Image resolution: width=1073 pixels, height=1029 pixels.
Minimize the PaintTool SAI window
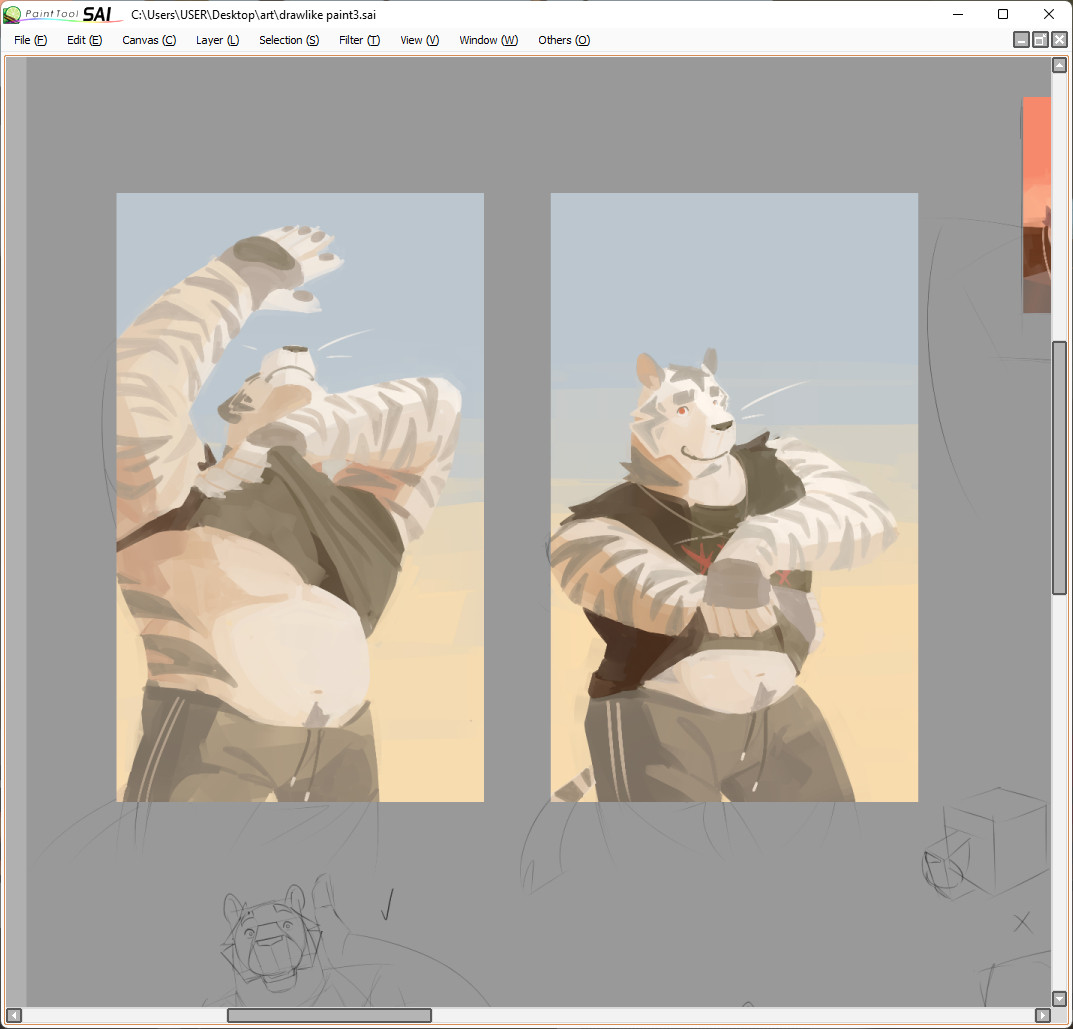click(958, 14)
